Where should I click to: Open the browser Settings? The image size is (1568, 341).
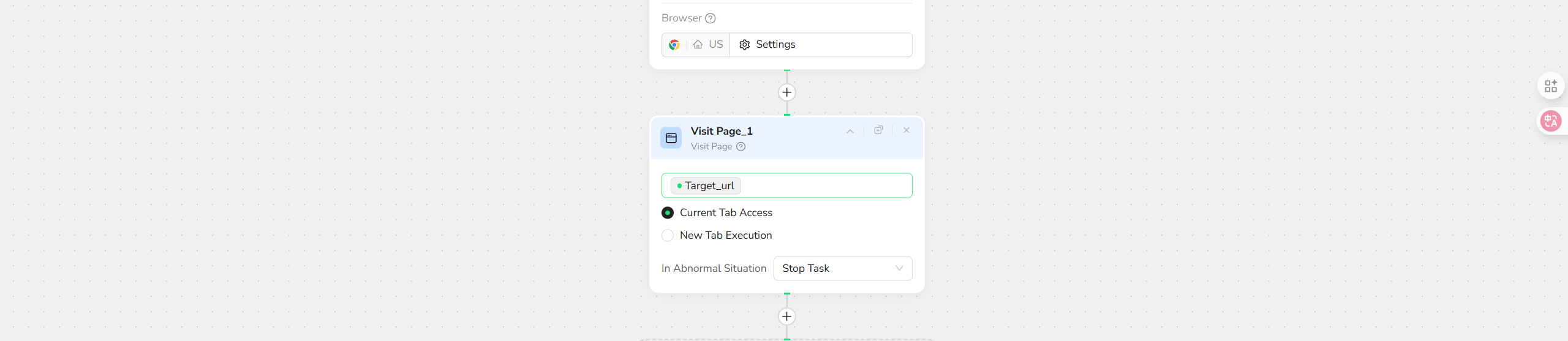(x=767, y=45)
